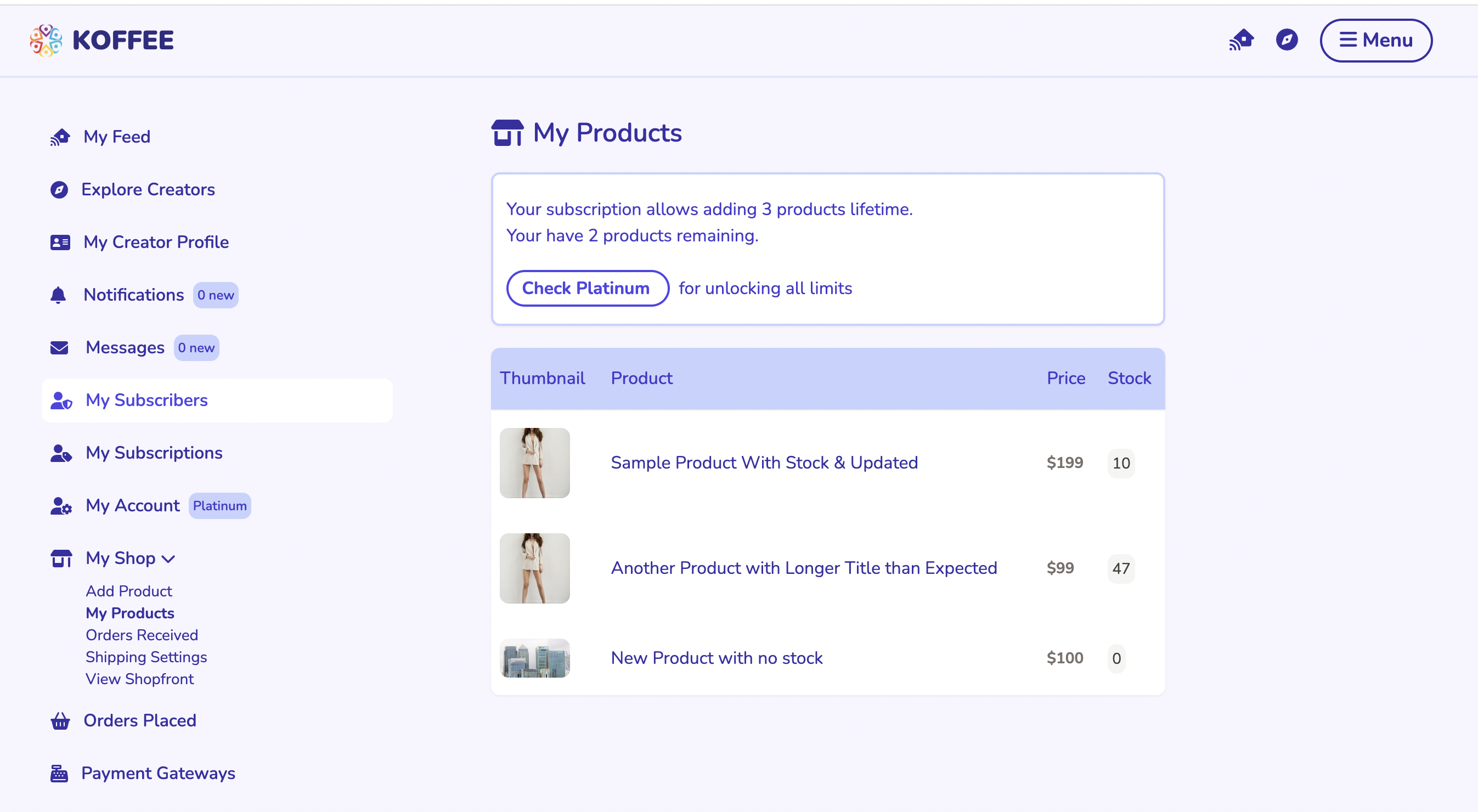Viewport: 1478px width, 812px height.
Task: Click the 0 new badge beside Notifications
Action: 215,295
